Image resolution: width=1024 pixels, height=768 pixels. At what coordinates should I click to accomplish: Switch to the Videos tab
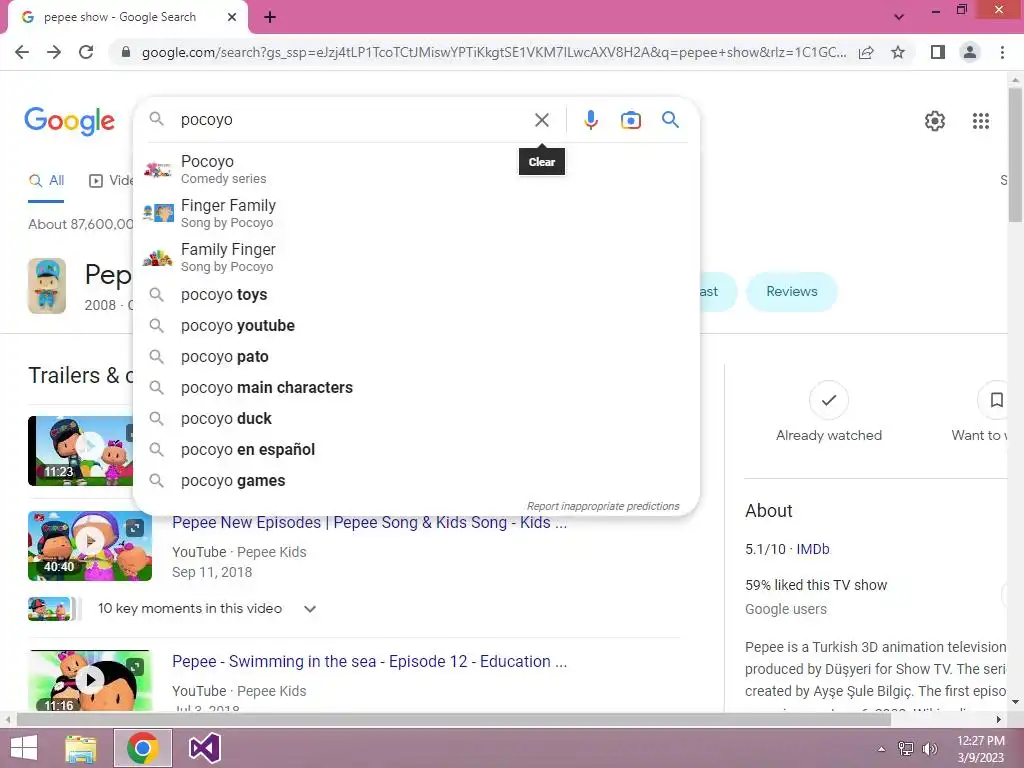point(111,181)
